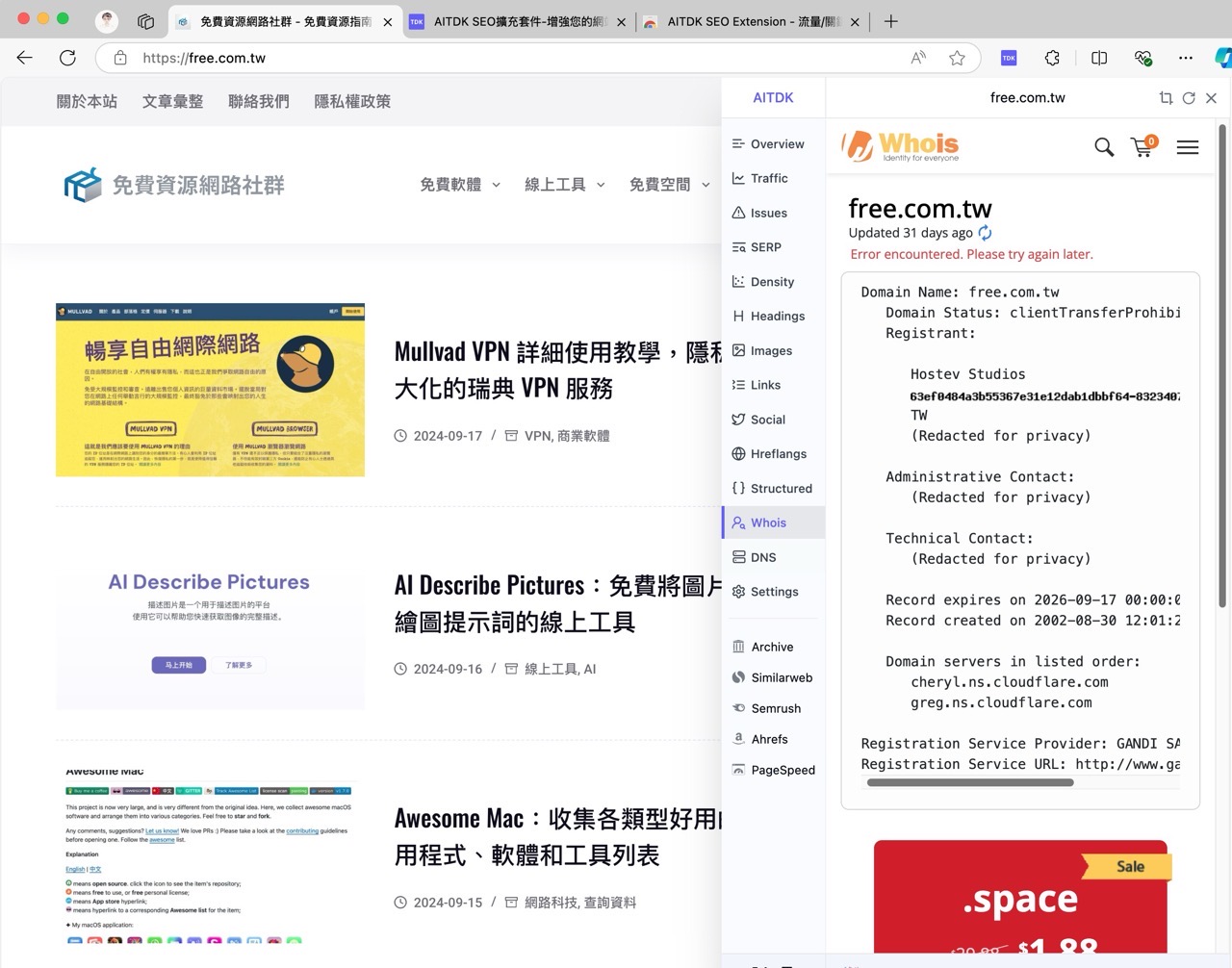Open Browser essentials heart icon
The height and width of the screenshot is (968, 1232).
click(x=1142, y=58)
